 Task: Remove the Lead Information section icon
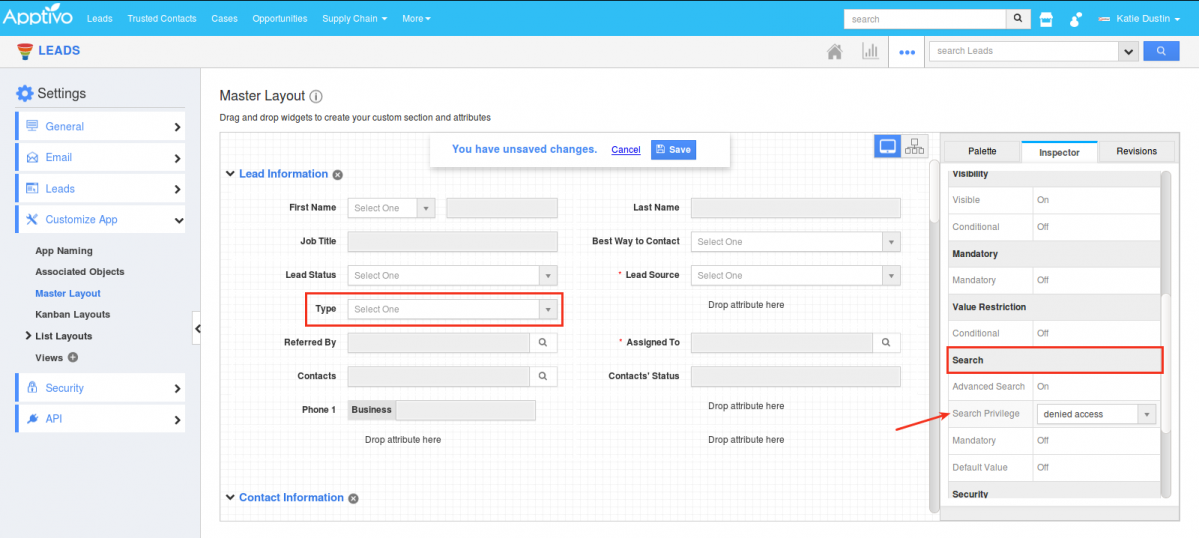coord(338,175)
